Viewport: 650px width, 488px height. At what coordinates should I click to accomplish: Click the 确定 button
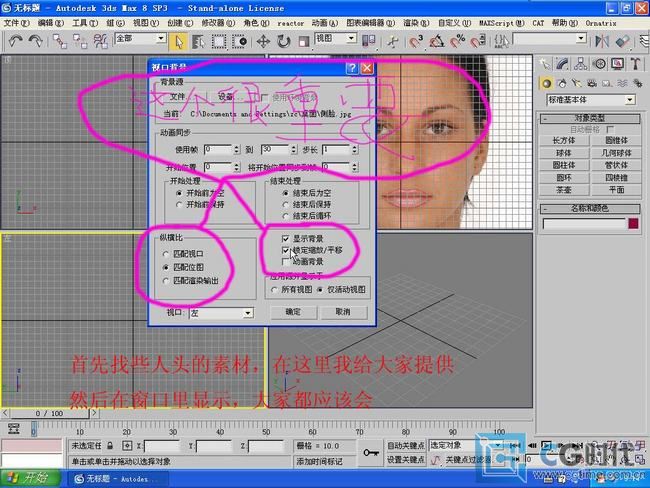(x=293, y=312)
